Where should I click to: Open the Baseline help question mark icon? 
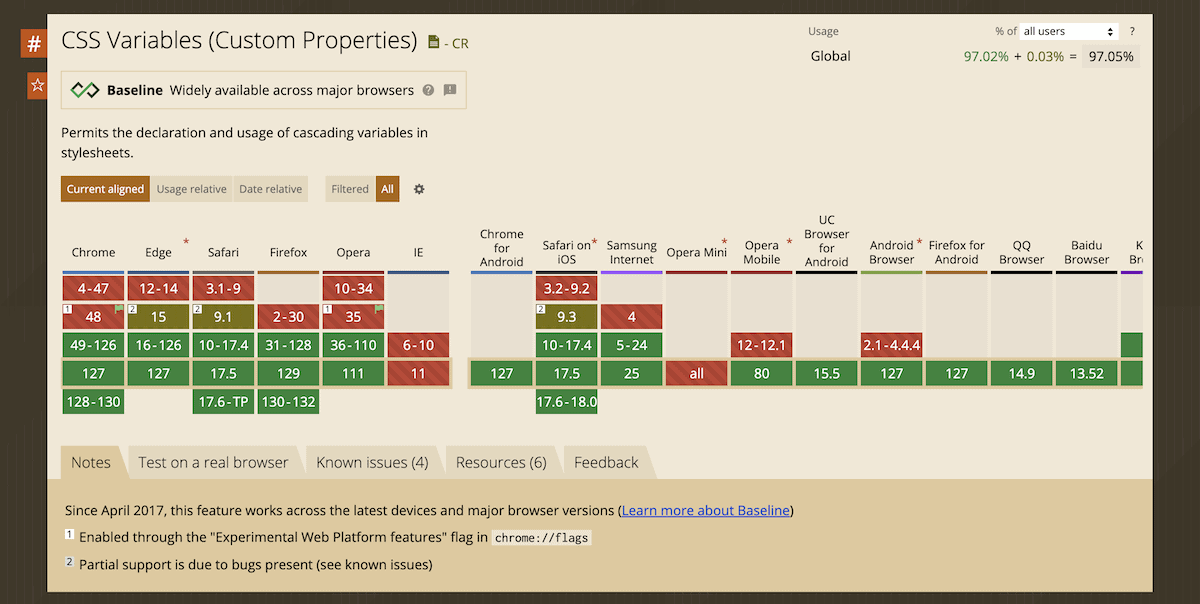pos(429,90)
